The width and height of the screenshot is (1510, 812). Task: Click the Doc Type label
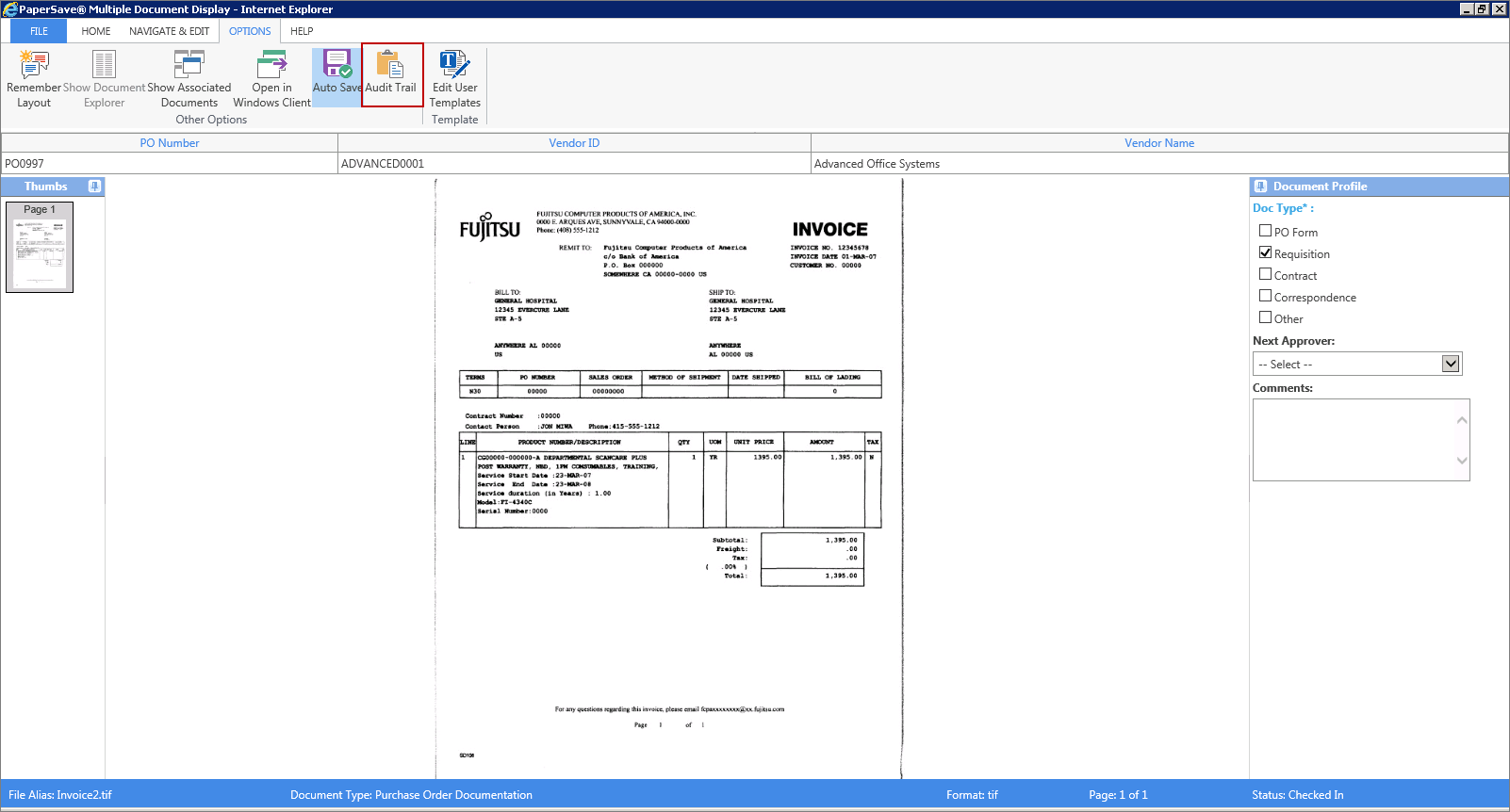pyautogui.click(x=1283, y=208)
